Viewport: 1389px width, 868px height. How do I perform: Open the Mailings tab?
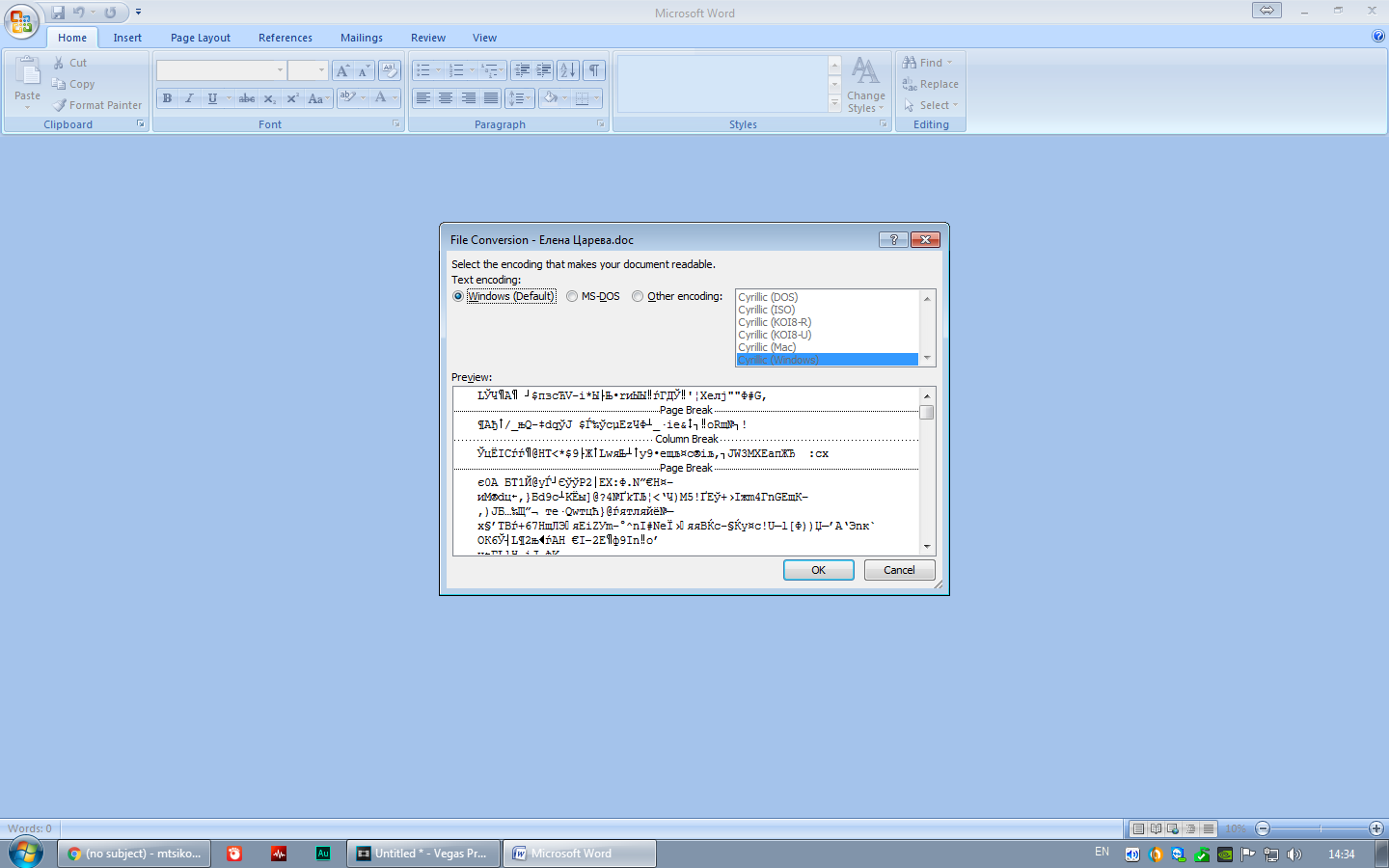coord(362,38)
